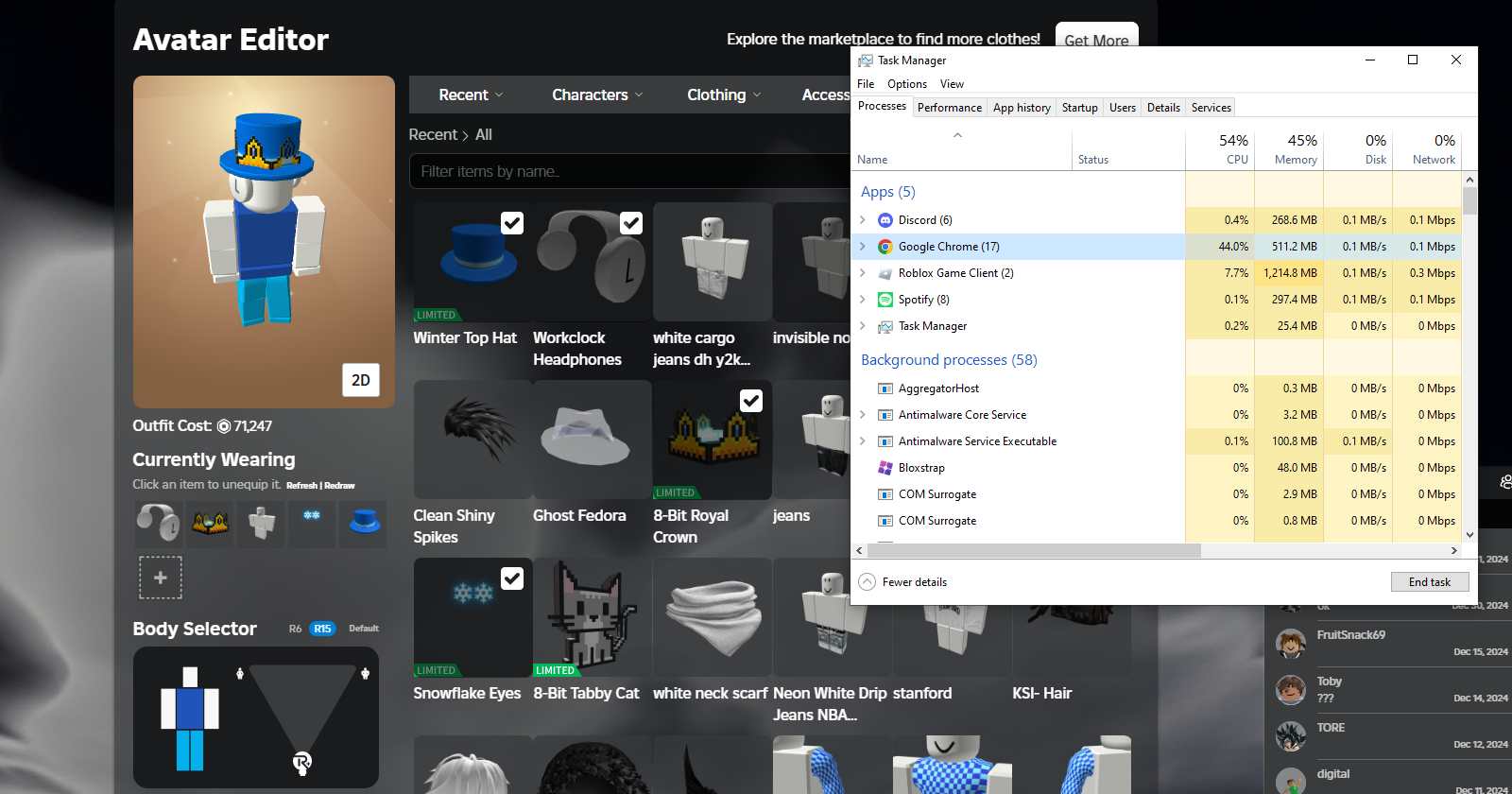Click the Get More button
Image resolution: width=1512 pixels, height=794 pixels.
[x=1096, y=34]
